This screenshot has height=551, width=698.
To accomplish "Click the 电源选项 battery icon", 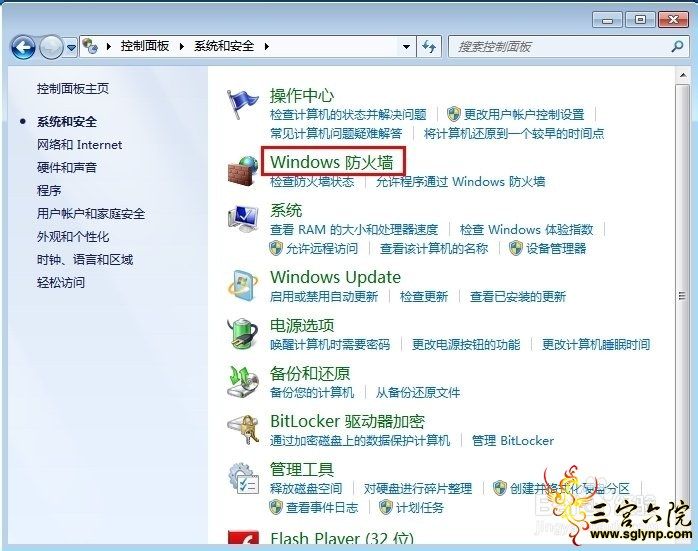I will [243, 333].
